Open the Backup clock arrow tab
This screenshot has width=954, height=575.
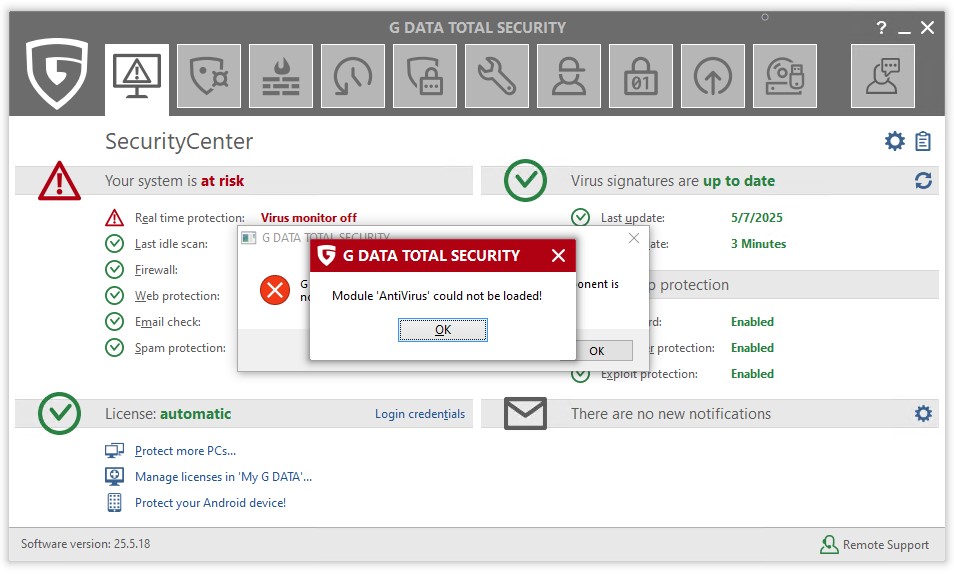click(x=353, y=76)
